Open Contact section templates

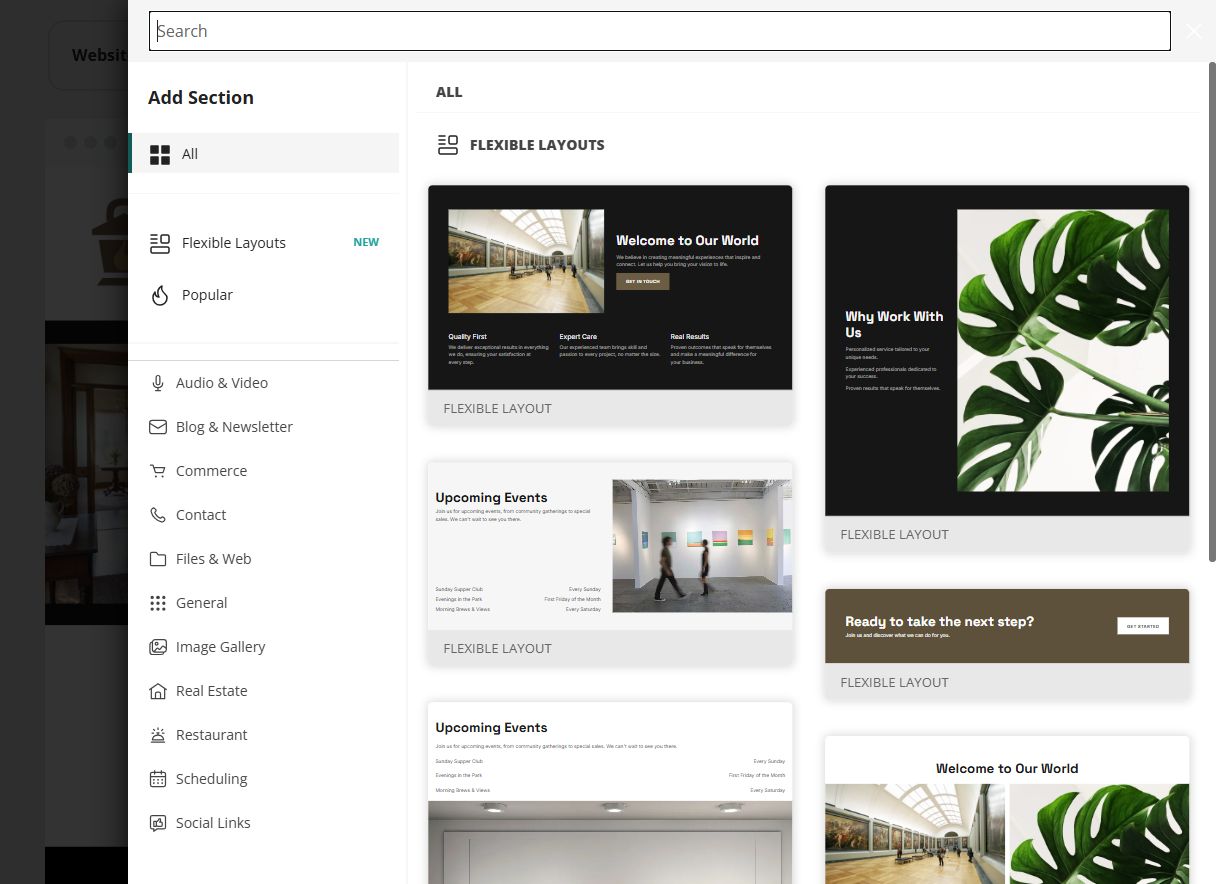(x=201, y=515)
